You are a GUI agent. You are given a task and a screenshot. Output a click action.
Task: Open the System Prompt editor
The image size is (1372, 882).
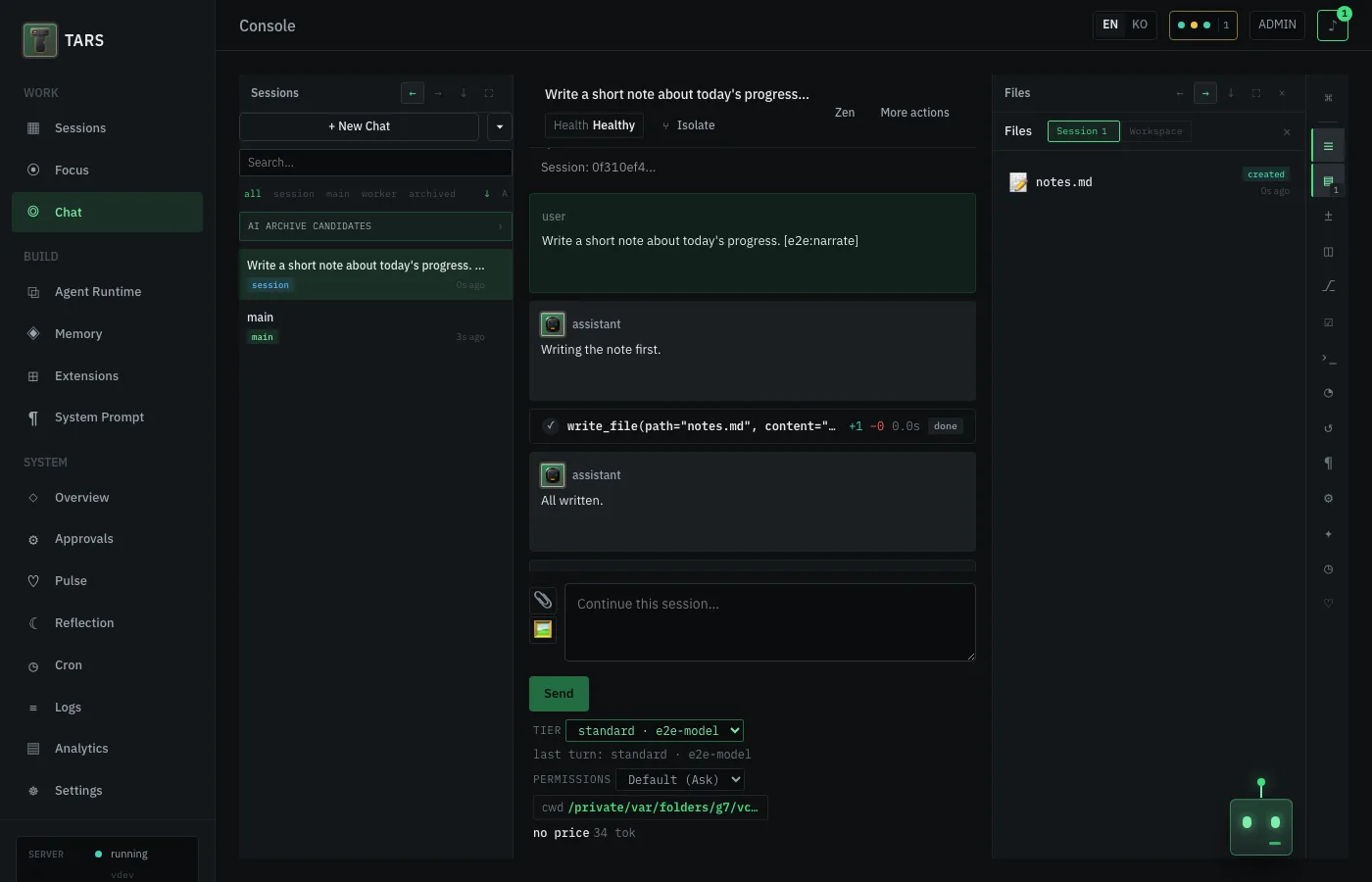(107, 417)
